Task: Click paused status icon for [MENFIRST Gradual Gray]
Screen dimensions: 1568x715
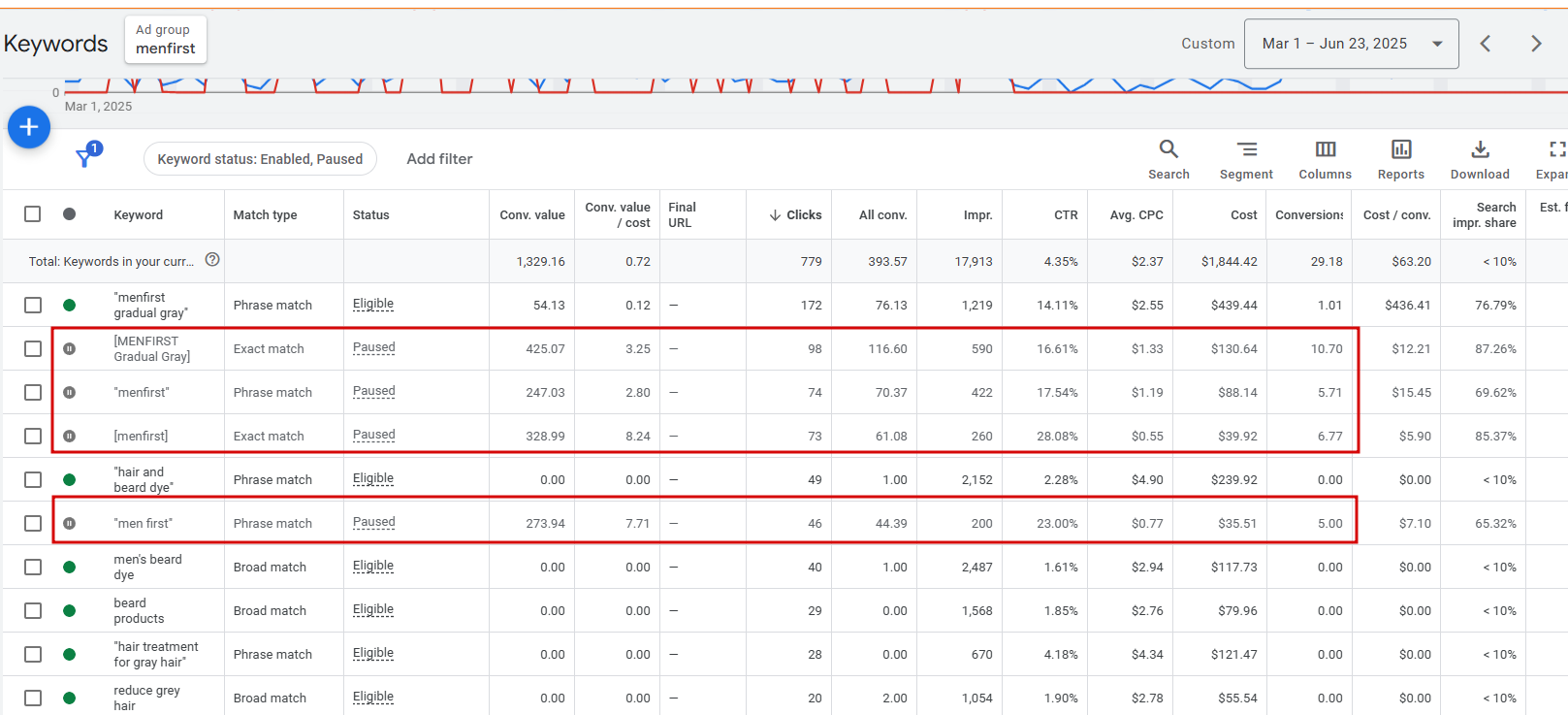Action: pyautogui.click(x=69, y=348)
